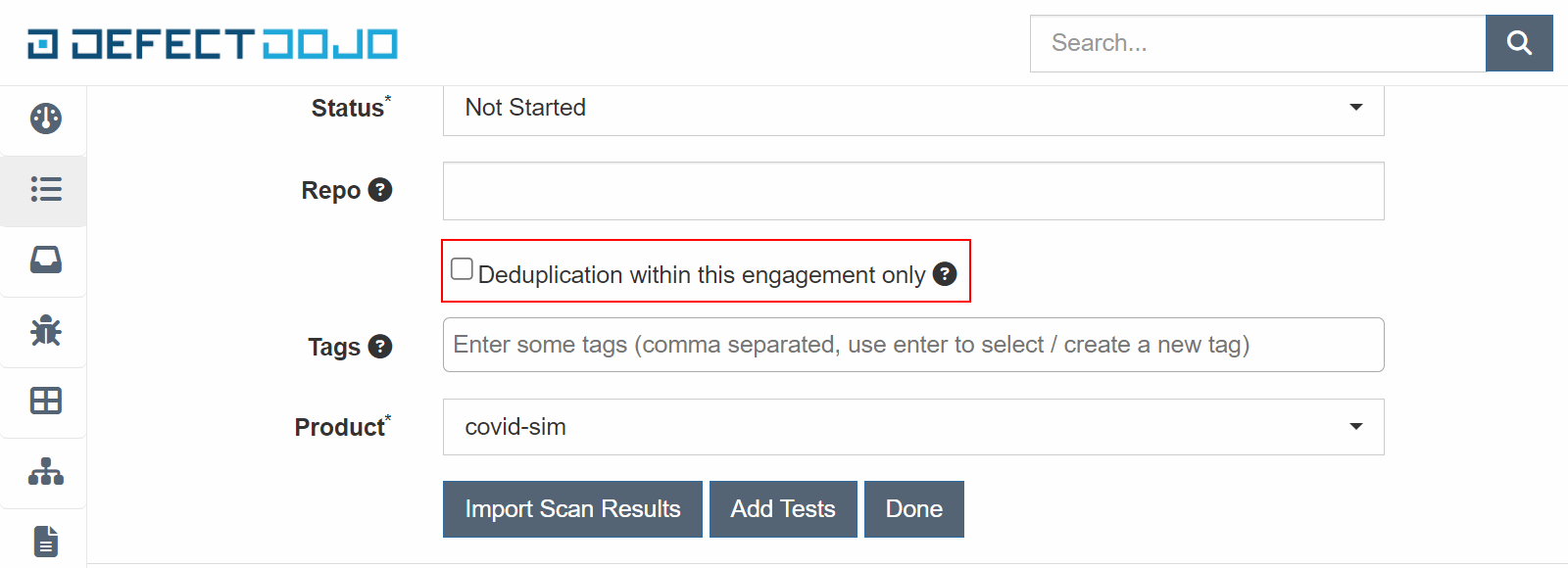Open the components grid icon in sidebar
The height and width of the screenshot is (568, 1568).
[45, 401]
